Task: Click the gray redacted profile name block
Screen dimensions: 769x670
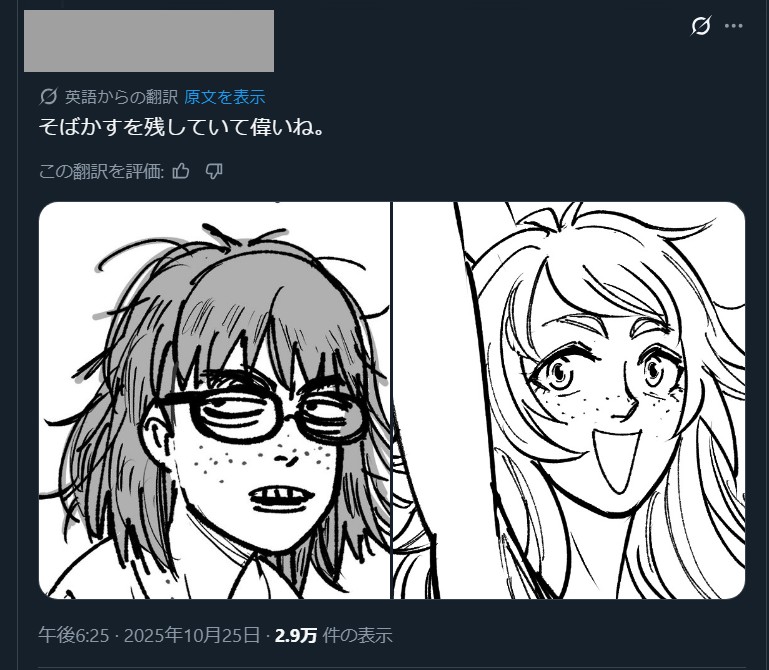Action: tap(148, 41)
